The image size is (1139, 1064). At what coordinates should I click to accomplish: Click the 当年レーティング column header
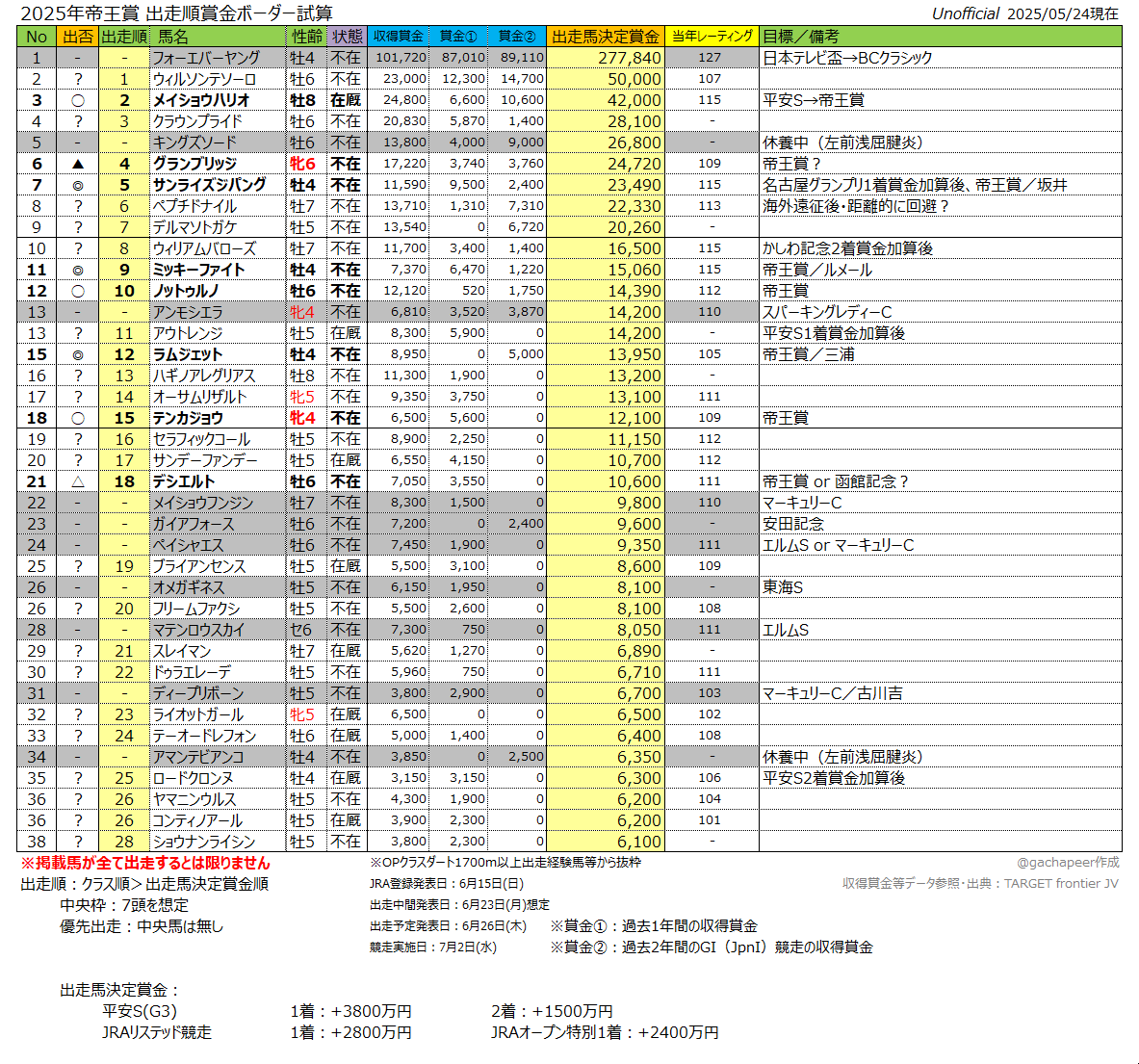coord(712,37)
